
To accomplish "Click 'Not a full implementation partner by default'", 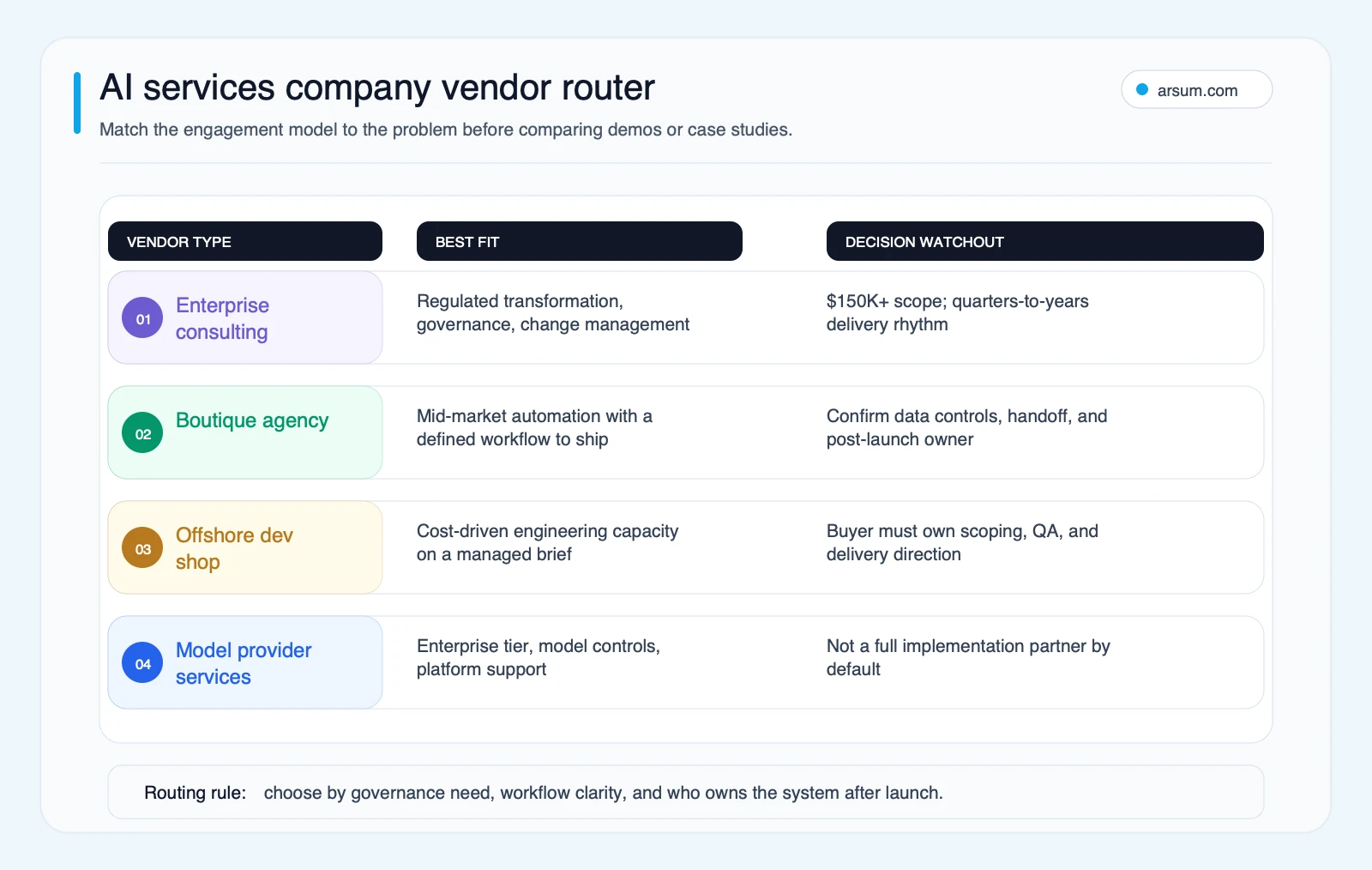I will (x=968, y=657).
